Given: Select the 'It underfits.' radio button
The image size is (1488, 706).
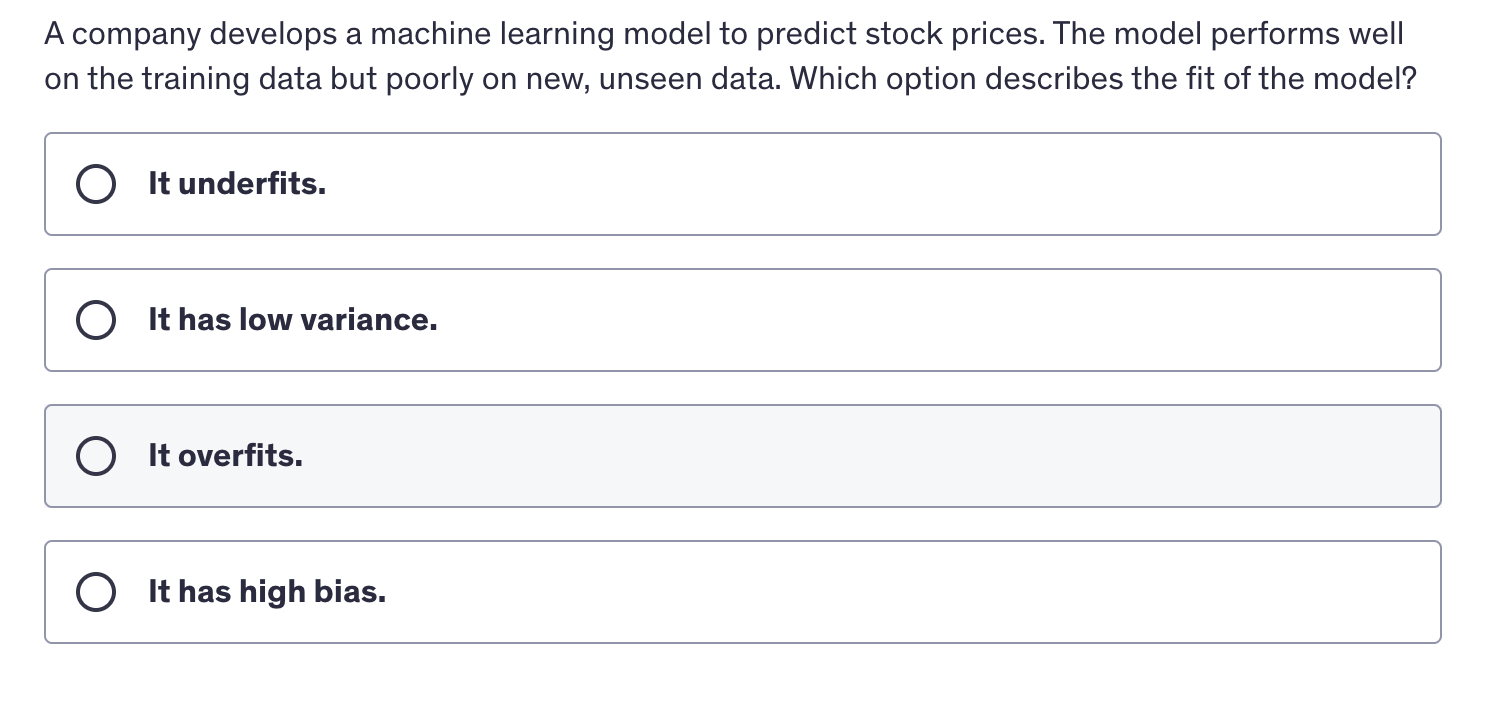Looking at the screenshot, I should pos(95,184).
